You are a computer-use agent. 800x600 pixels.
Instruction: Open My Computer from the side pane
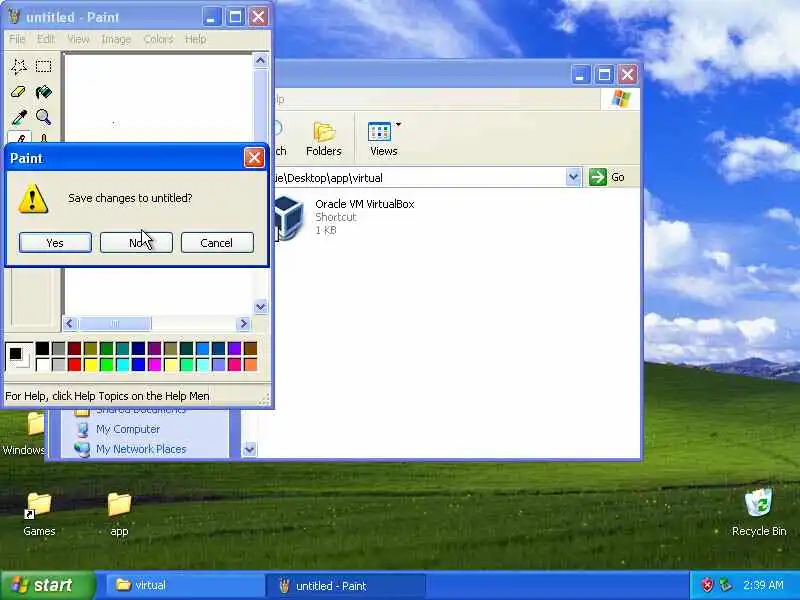[x=128, y=430]
